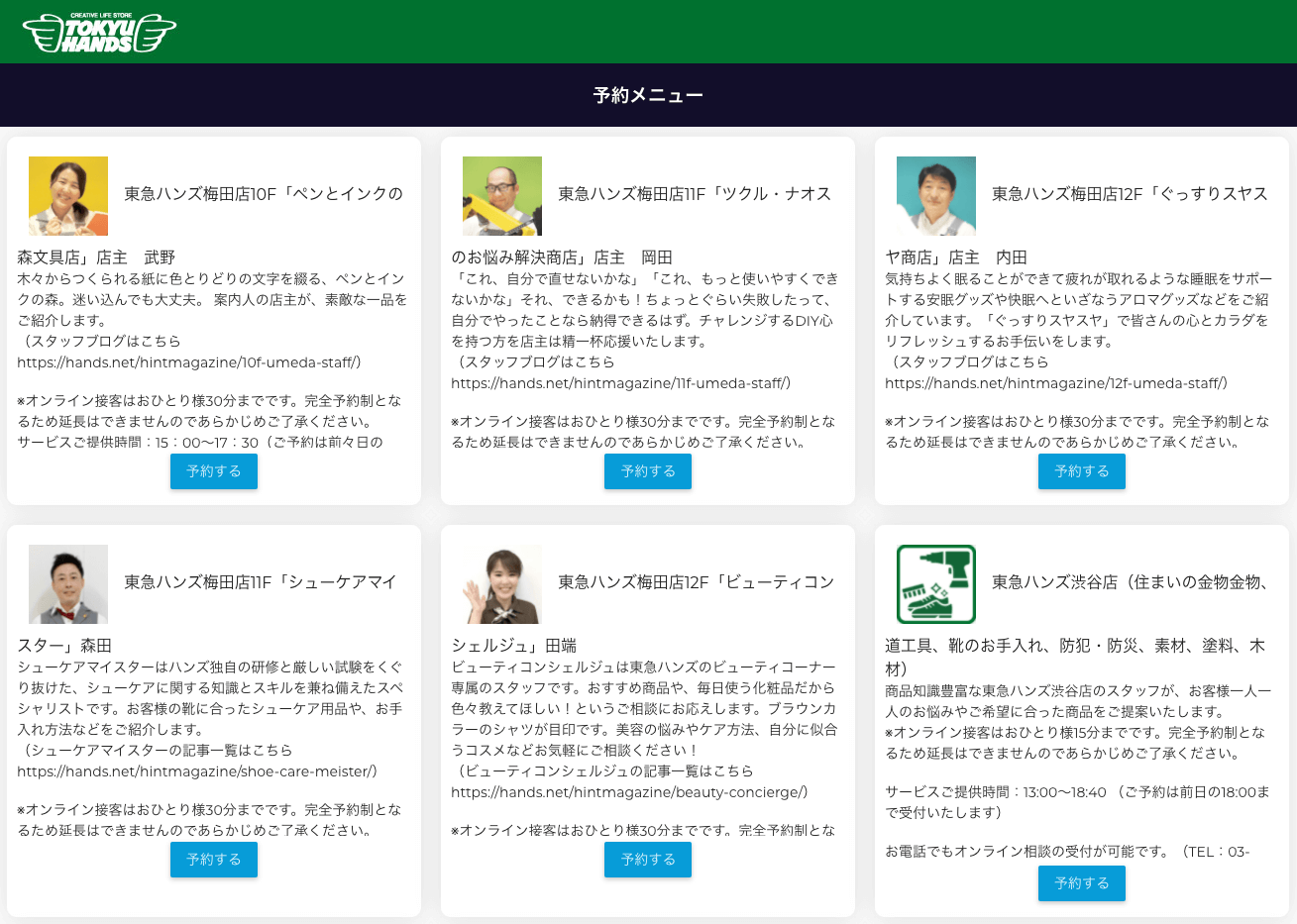Click the text シェルジュ」田端
This screenshot has width=1297, height=924.
pos(513,646)
